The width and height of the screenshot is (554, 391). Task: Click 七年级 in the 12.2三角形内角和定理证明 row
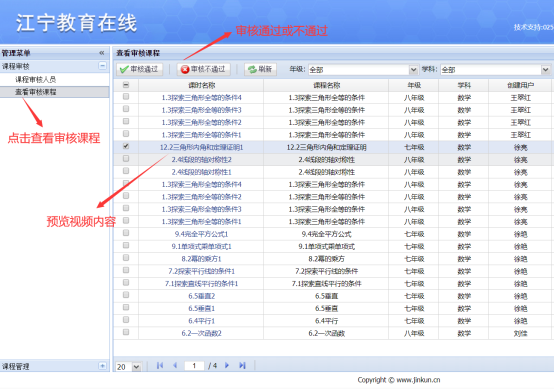tap(414, 147)
